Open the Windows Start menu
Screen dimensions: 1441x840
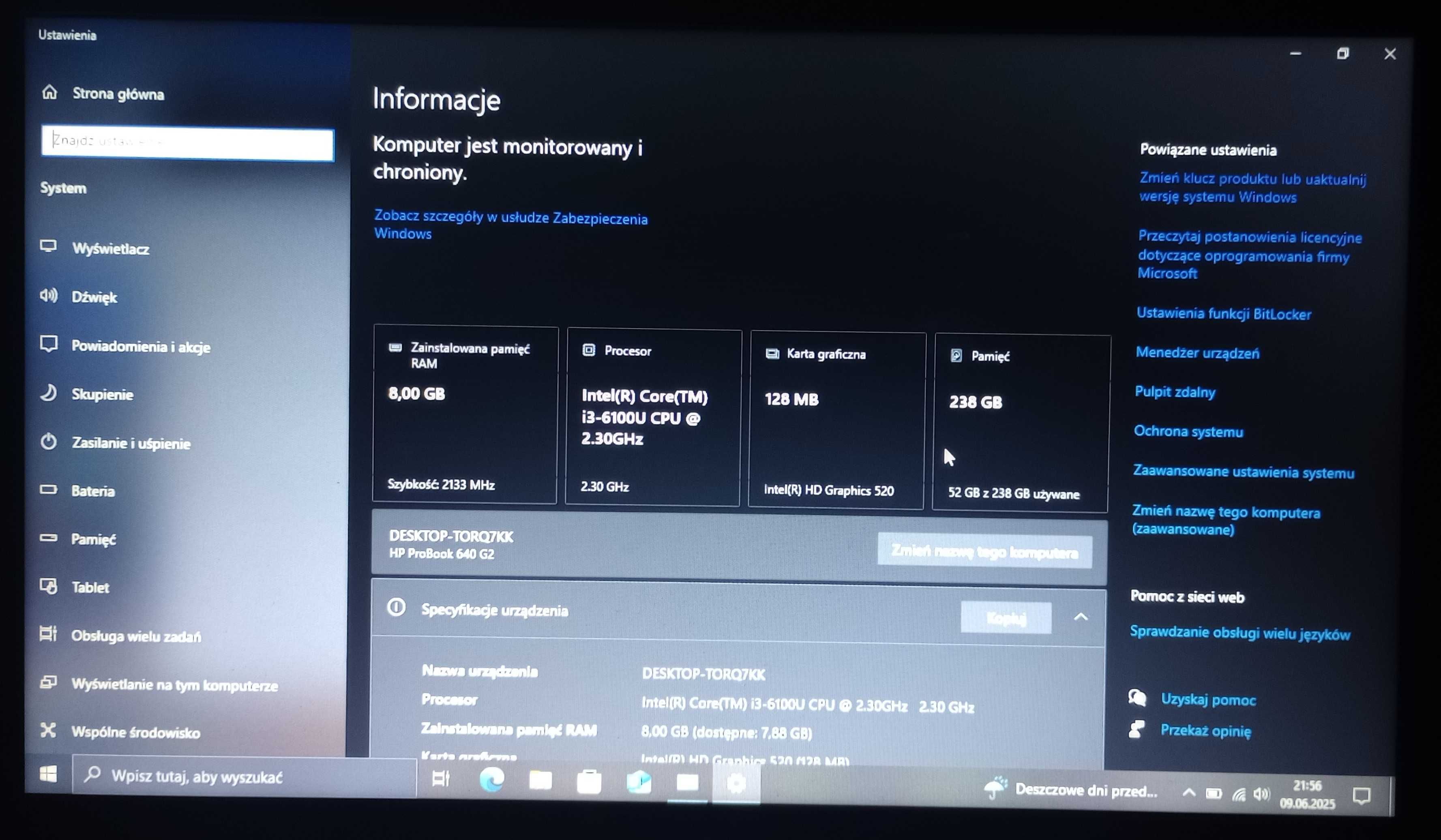click(49, 774)
